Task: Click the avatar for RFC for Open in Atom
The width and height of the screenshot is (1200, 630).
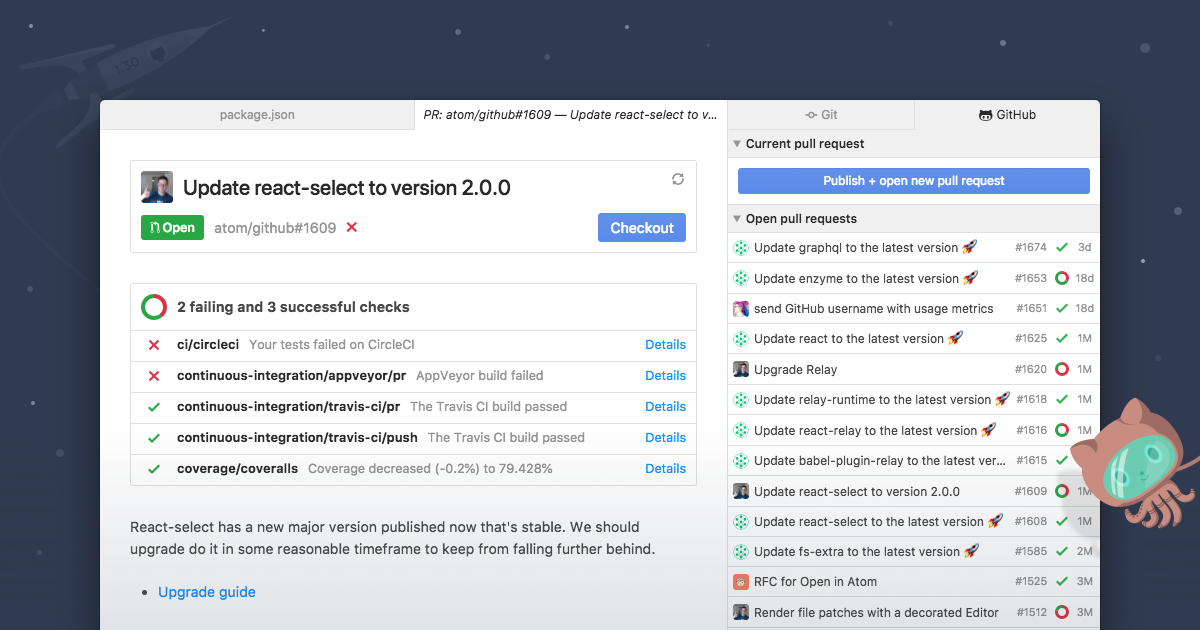Action: pyautogui.click(x=741, y=581)
